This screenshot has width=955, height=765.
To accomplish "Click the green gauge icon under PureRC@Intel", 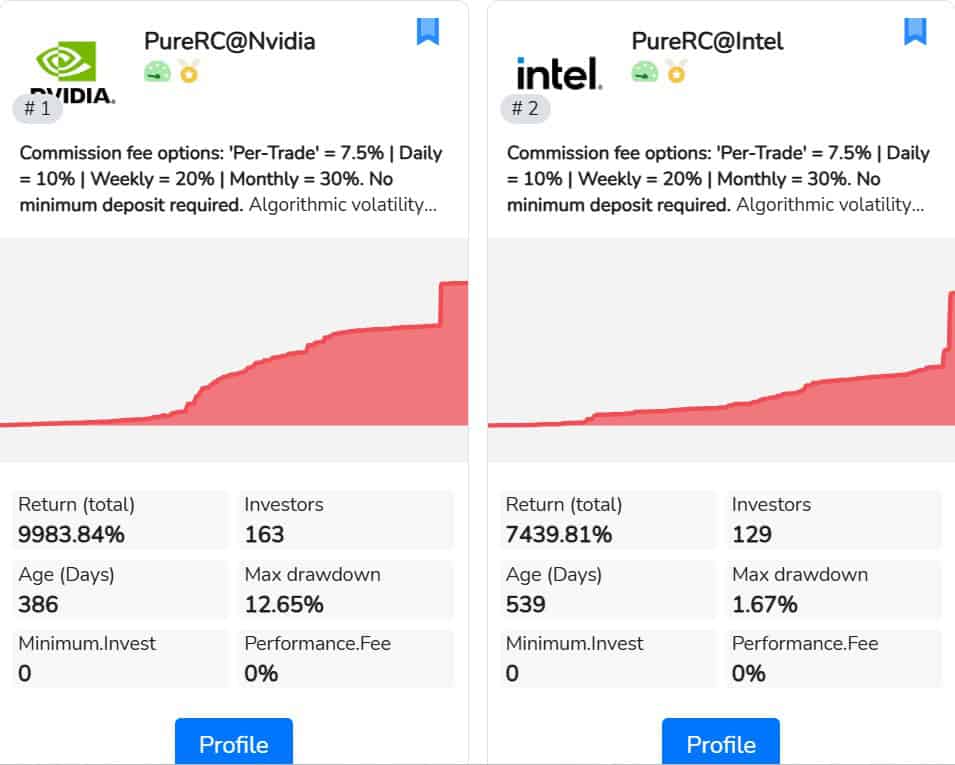I will pos(645,71).
